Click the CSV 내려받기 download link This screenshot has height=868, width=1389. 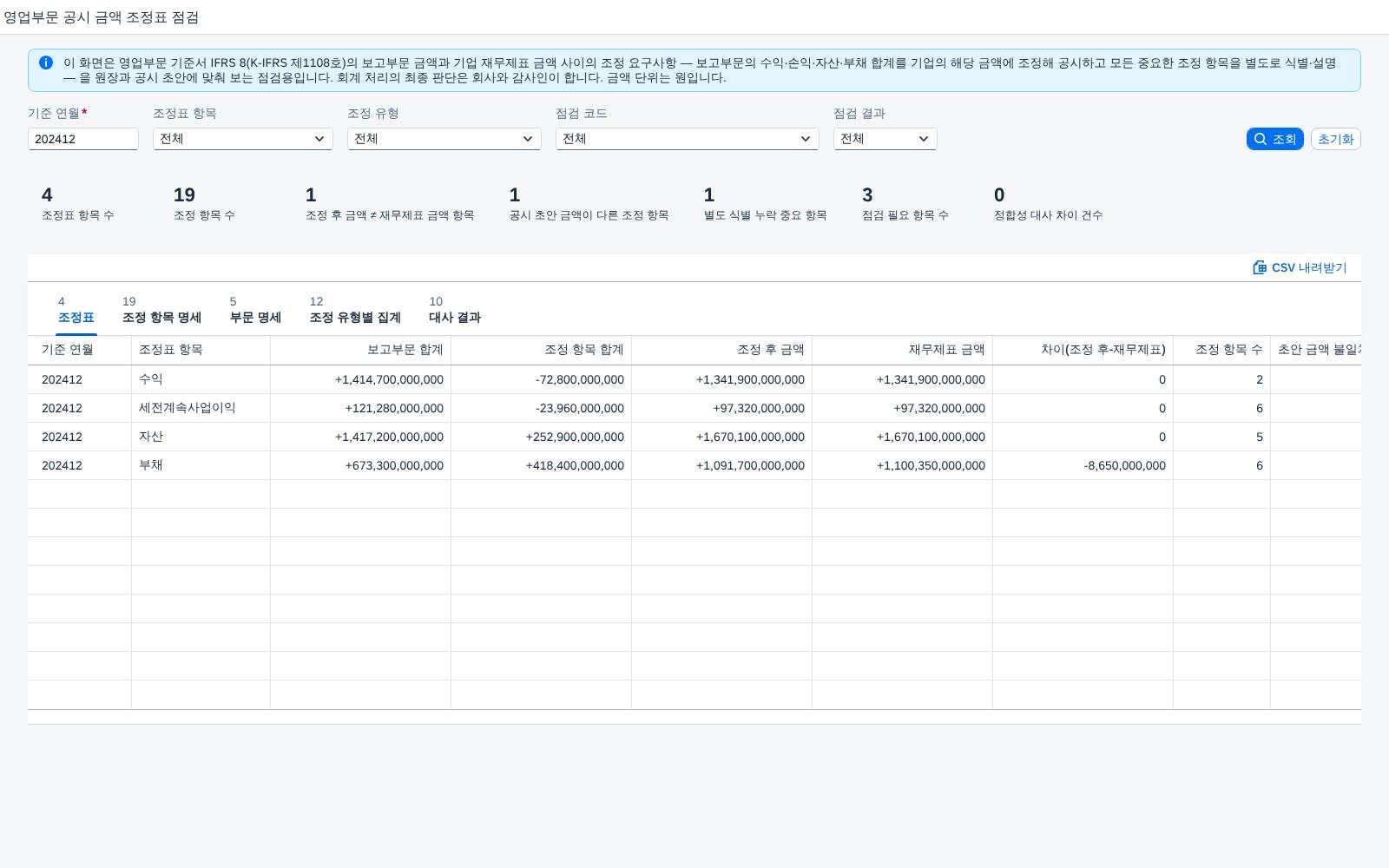[1300, 267]
